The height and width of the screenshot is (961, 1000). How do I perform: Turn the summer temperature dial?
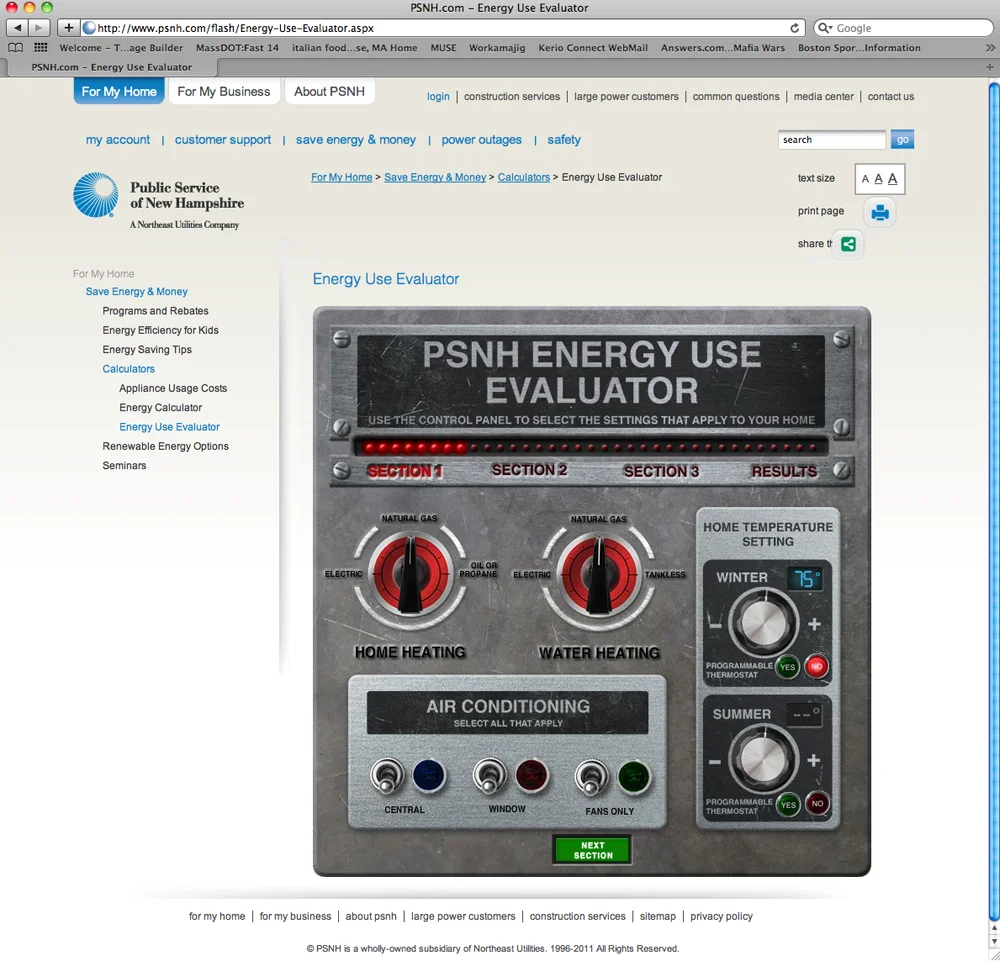click(x=763, y=760)
